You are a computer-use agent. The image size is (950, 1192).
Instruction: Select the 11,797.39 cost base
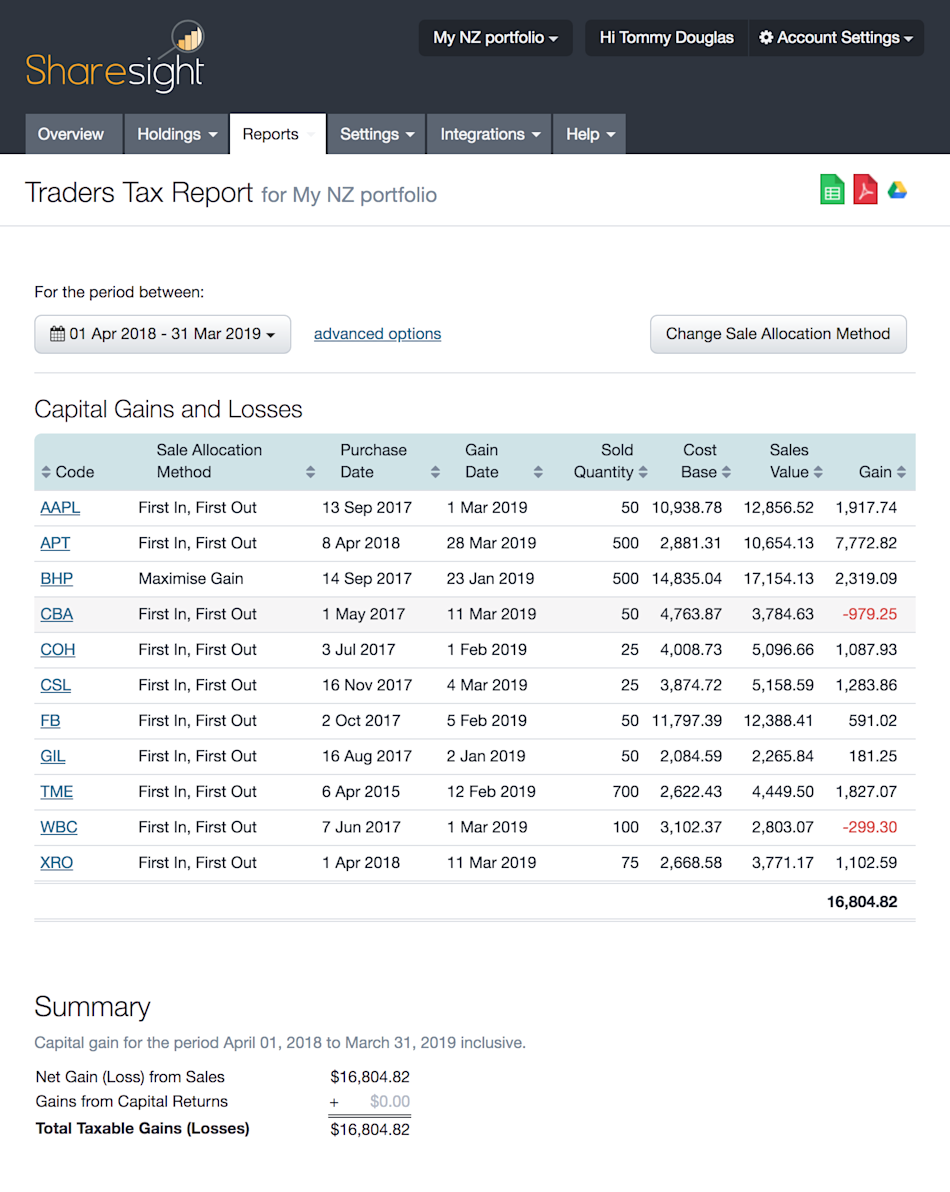(687, 720)
